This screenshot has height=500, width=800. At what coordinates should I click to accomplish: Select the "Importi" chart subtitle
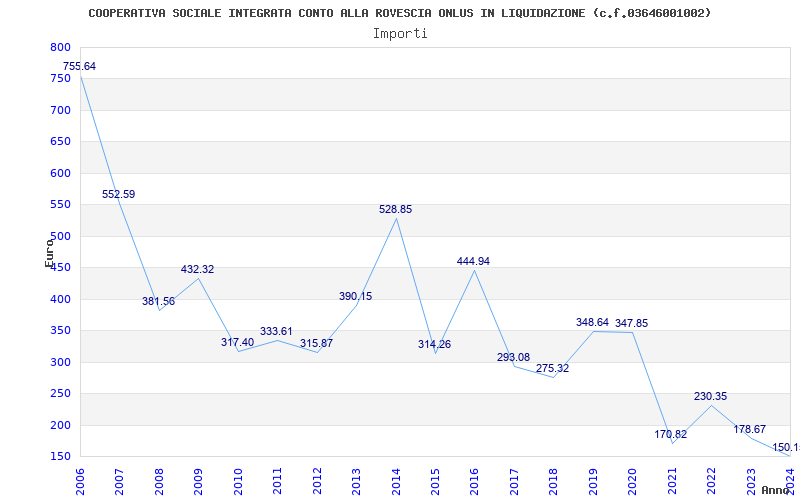[400, 33]
